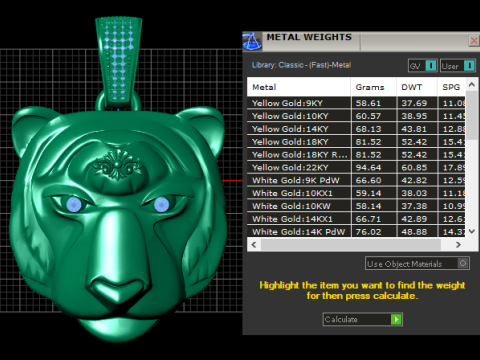480x360 pixels.
Task: Click the table's scroll up arrow
Action: pyautogui.click(x=472, y=85)
